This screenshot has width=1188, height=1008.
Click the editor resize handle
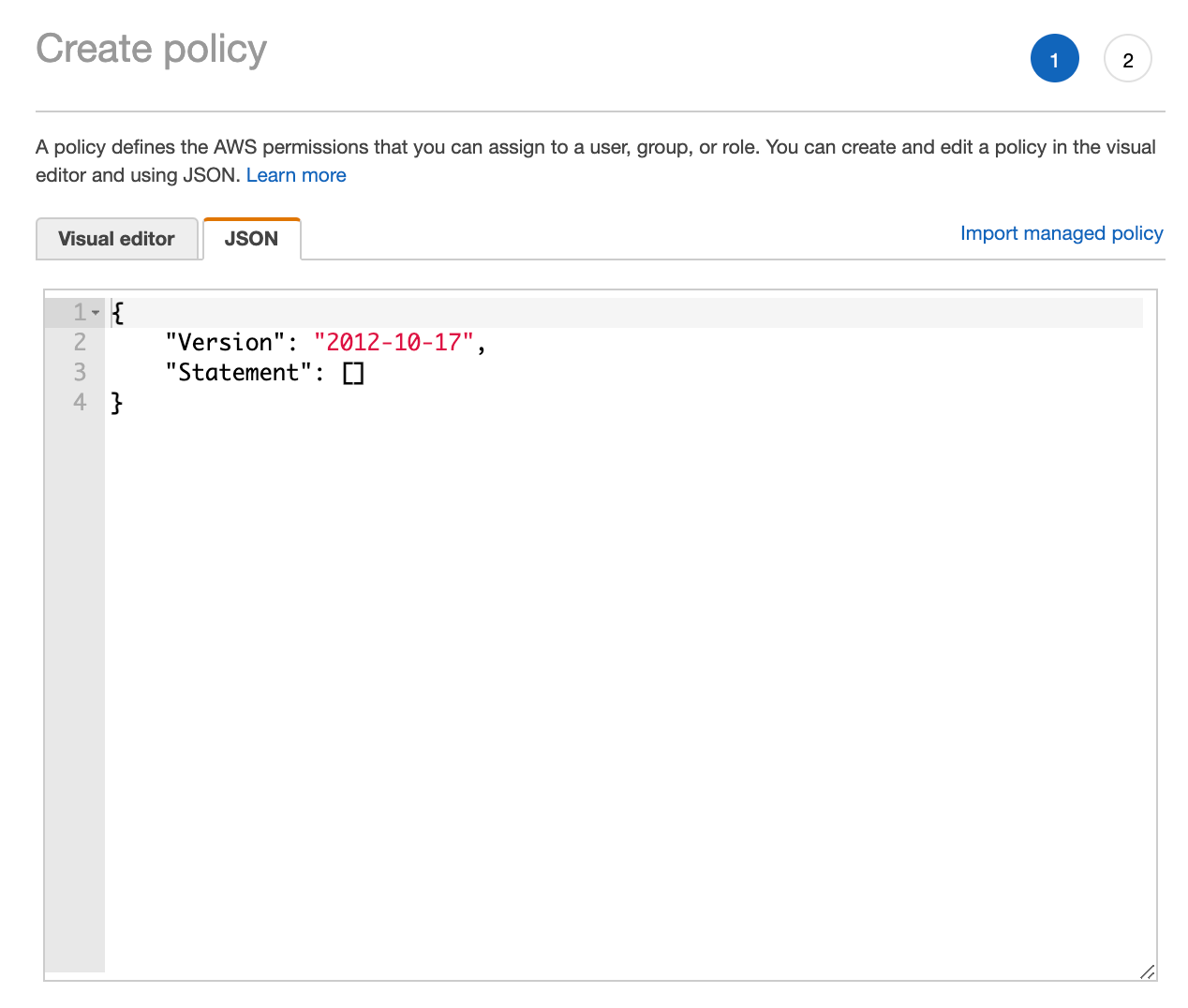tap(1147, 972)
